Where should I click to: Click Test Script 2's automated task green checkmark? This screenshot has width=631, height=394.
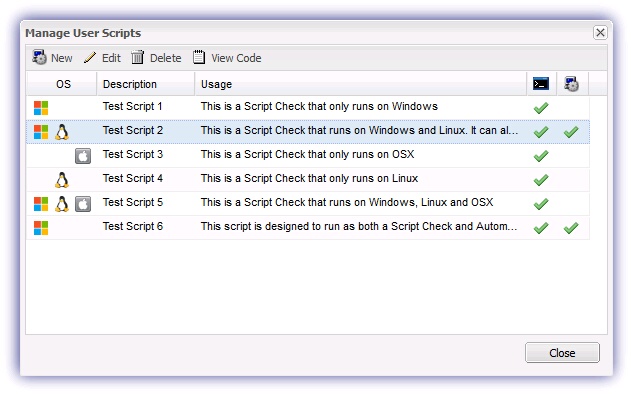[x=571, y=132]
